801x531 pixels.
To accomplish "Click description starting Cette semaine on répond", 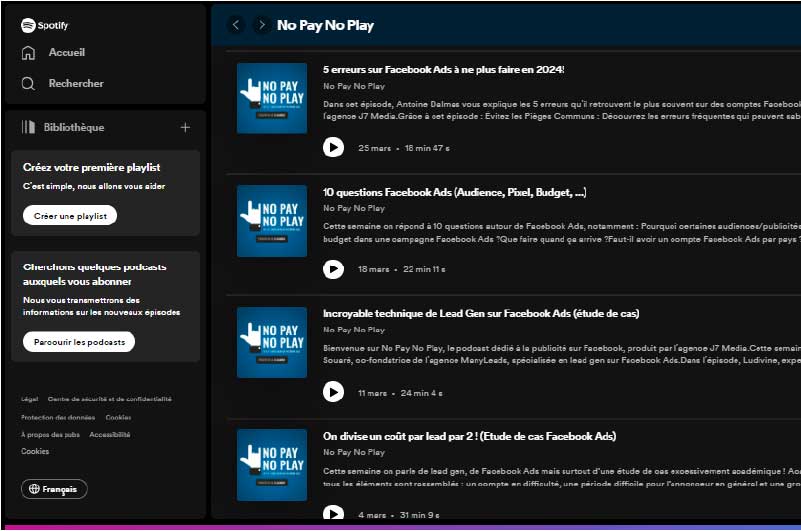I will pyautogui.click(x=562, y=233).
